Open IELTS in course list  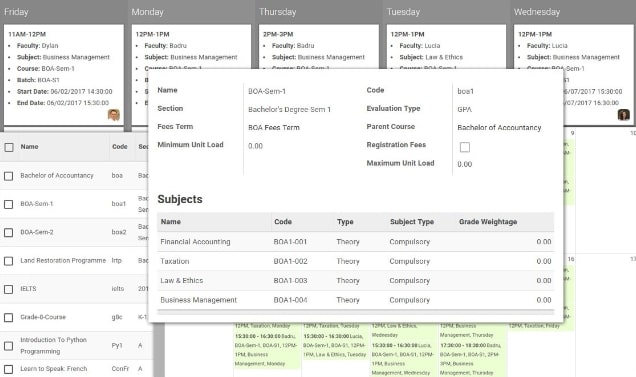[x=28, y=289]
